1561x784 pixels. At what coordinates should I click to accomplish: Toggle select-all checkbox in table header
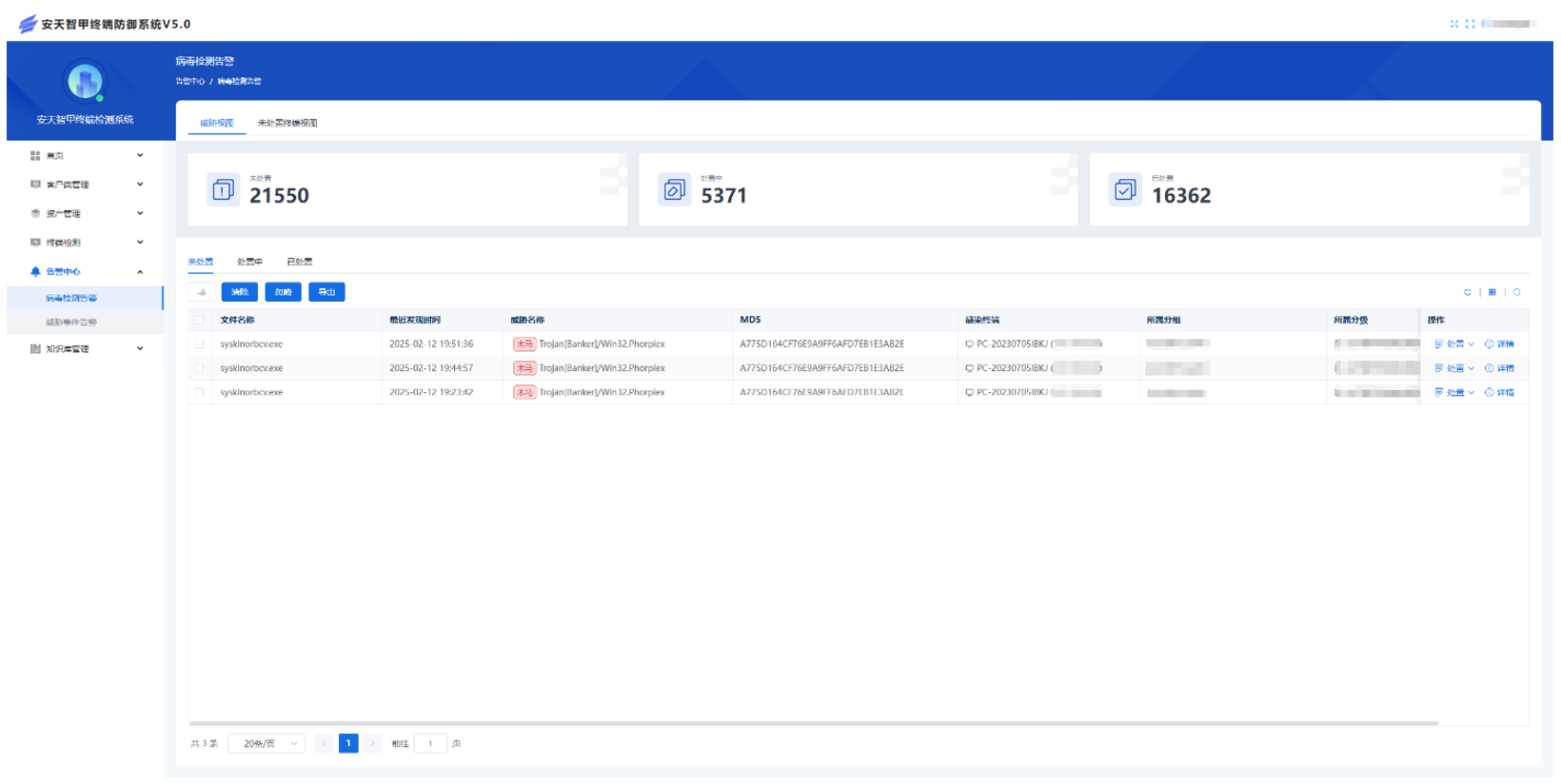pos(199,320)
